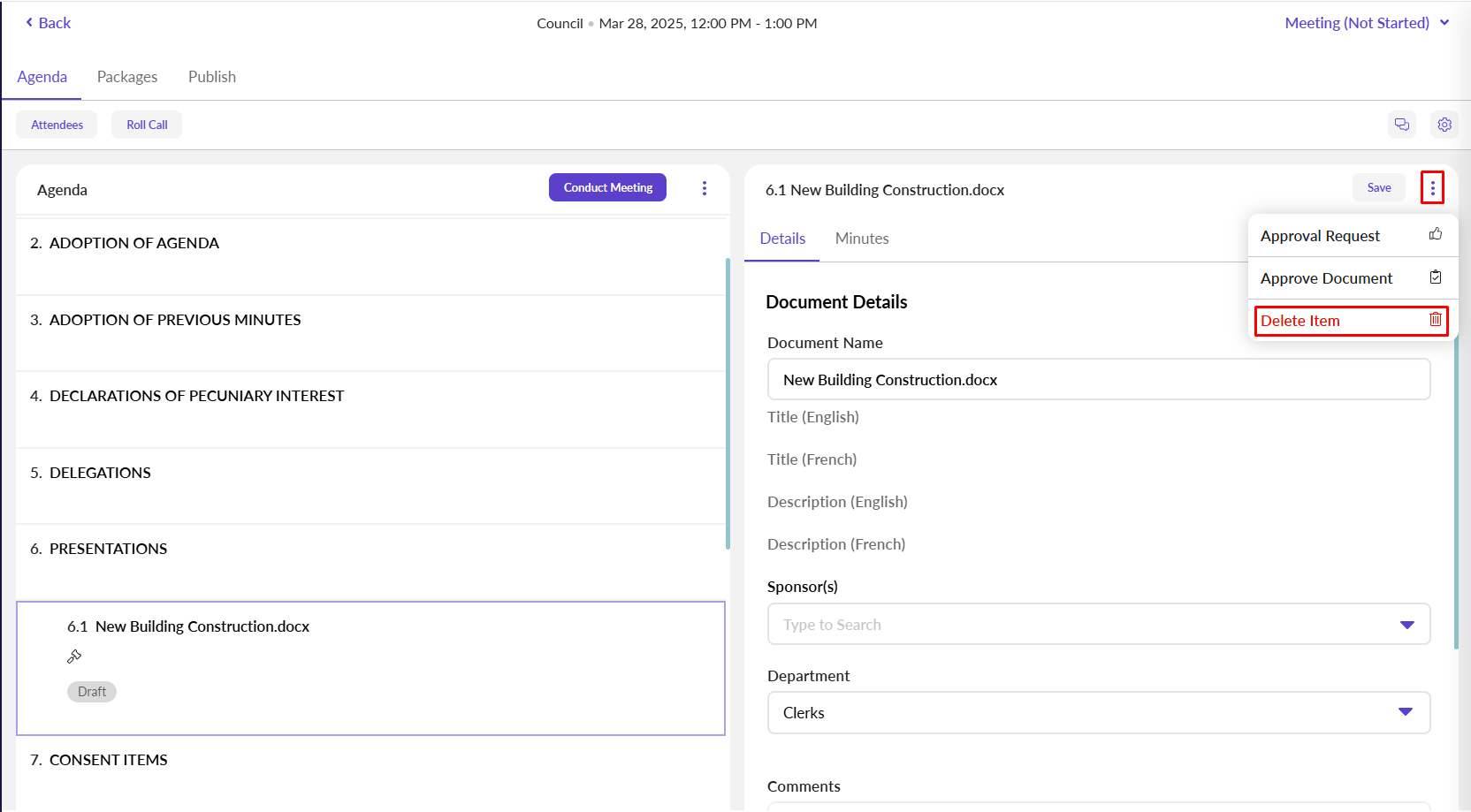The width and height of the screenshot is (1471, 812).
Task: Click the gavel icon under item 6.1
Action: coord(74,656)
